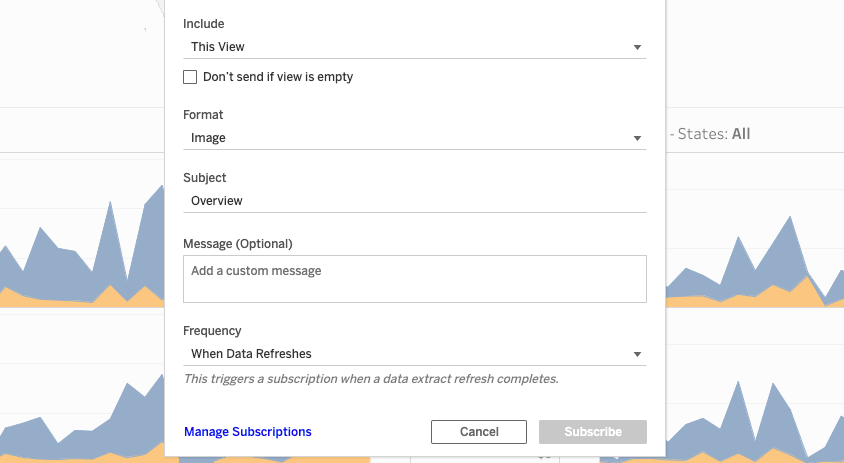Click the Subscribe button
The image size is (844, 463).
point(593,432)
